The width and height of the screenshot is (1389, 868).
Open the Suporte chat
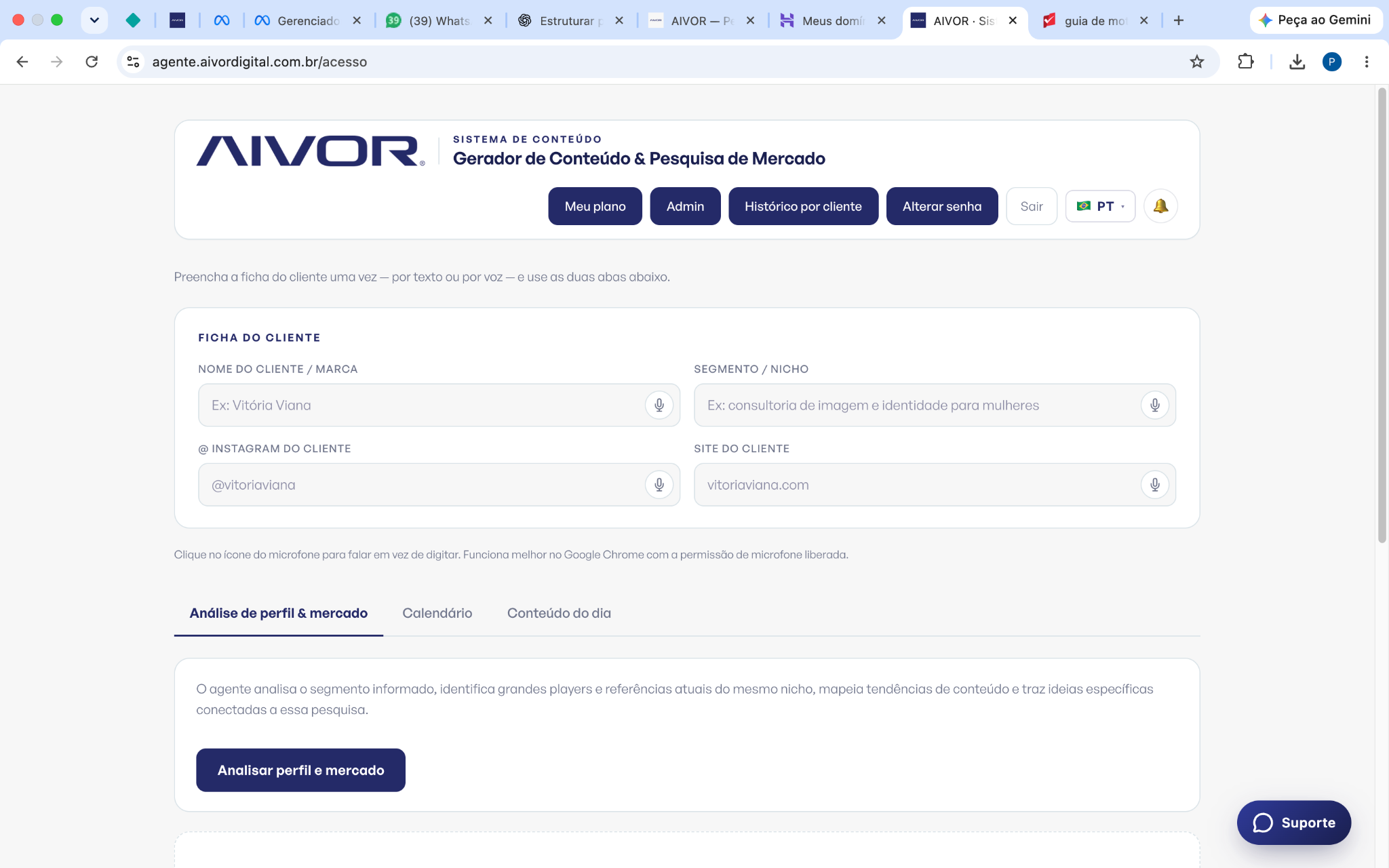click(1293, 823)
